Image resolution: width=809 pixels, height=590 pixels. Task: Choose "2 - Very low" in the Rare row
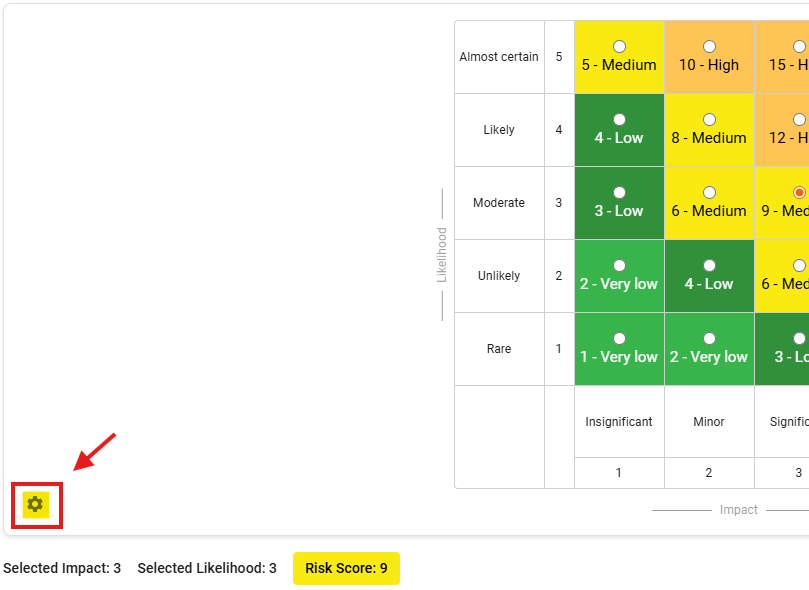pos(709,338)
